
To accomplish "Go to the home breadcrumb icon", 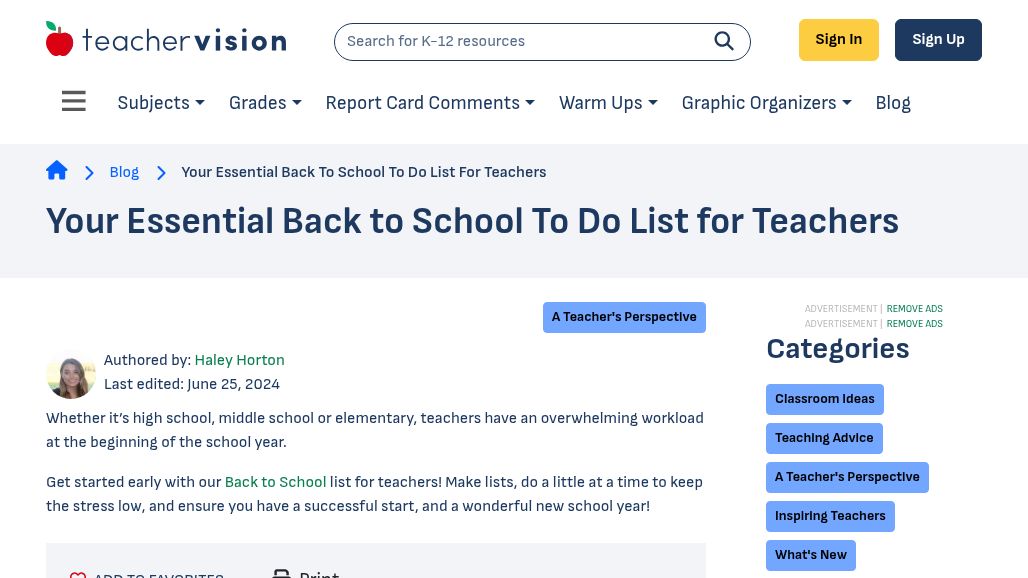I will coord(57,171).
